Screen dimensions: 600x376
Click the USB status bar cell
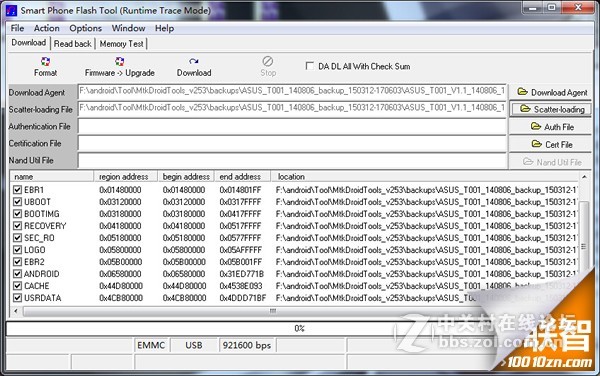click(x=194, y=345)
